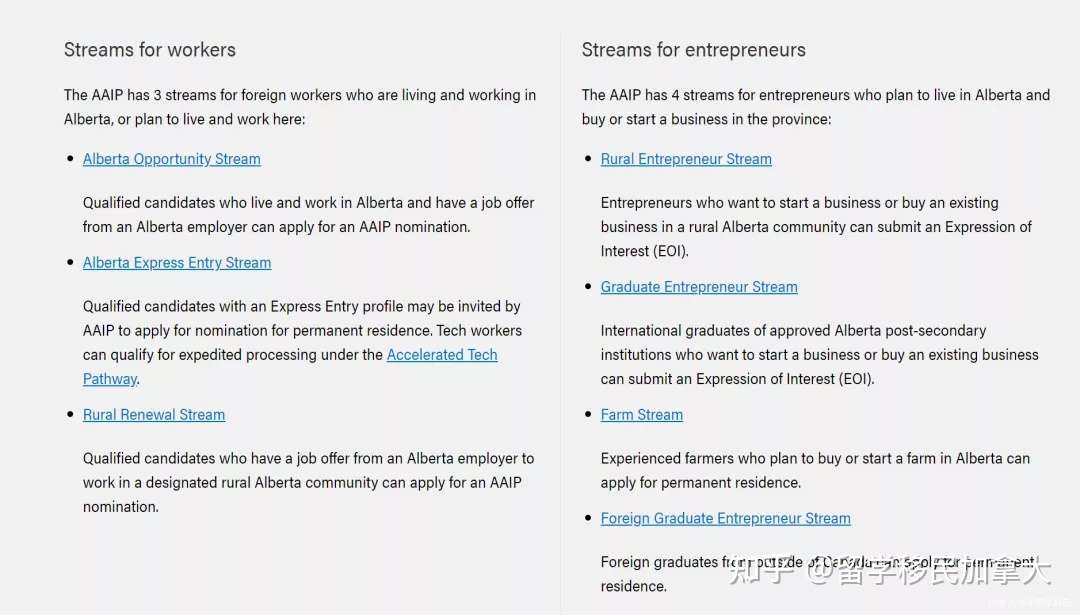
Task: Click the paragraph about AAIP's 4 entrepreneur streams
Action: point(816,107)
